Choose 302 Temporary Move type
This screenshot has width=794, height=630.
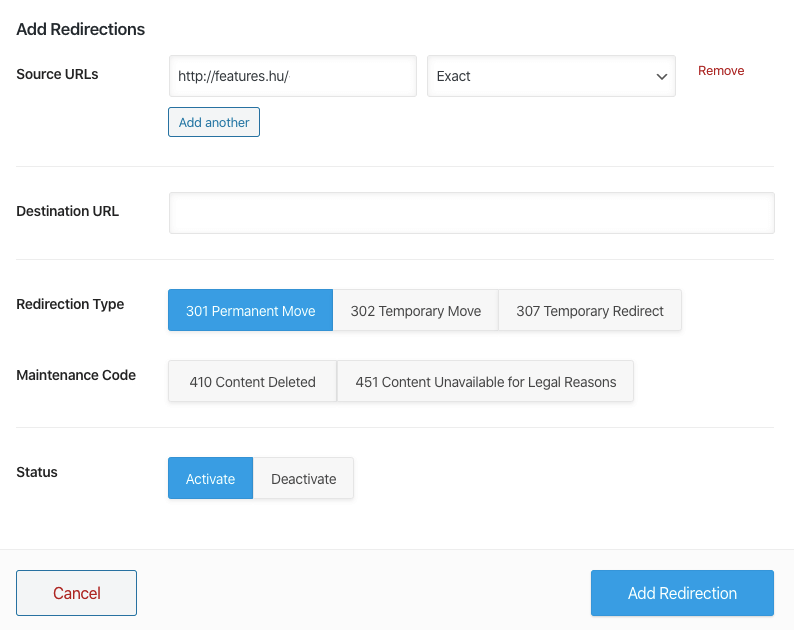(416, 310)
